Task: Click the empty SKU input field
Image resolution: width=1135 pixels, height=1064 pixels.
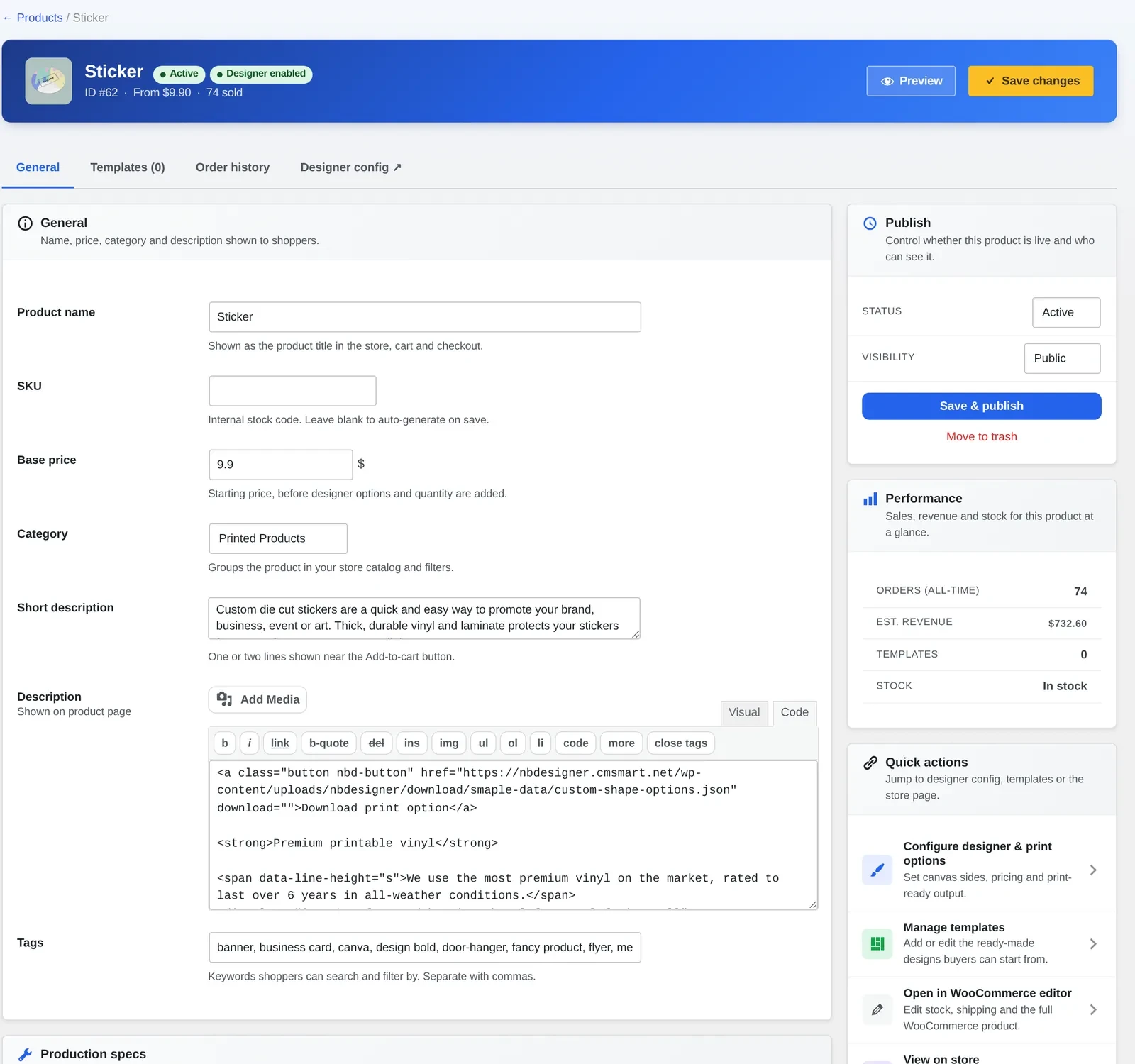Action: click(x=292, y=392)
